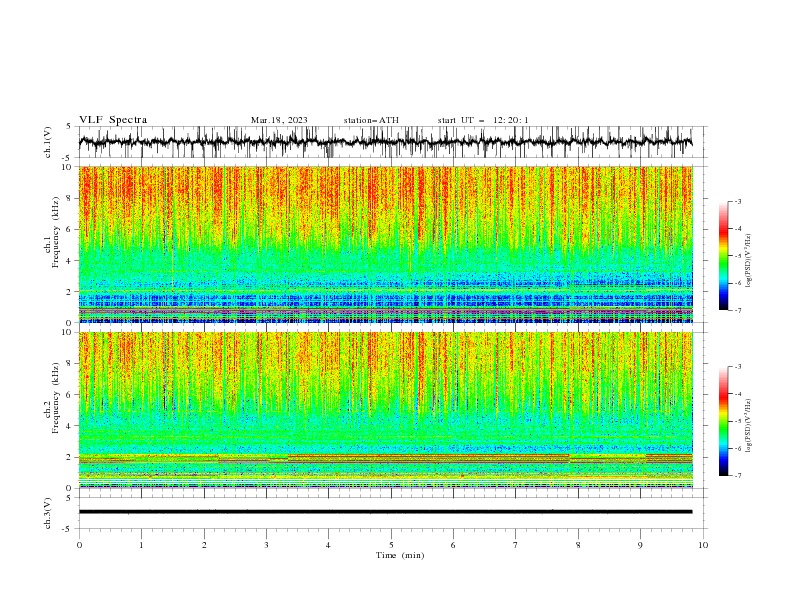Click the ch.1 waveform trace
The image size is (792, 612).
coord(385,142)
